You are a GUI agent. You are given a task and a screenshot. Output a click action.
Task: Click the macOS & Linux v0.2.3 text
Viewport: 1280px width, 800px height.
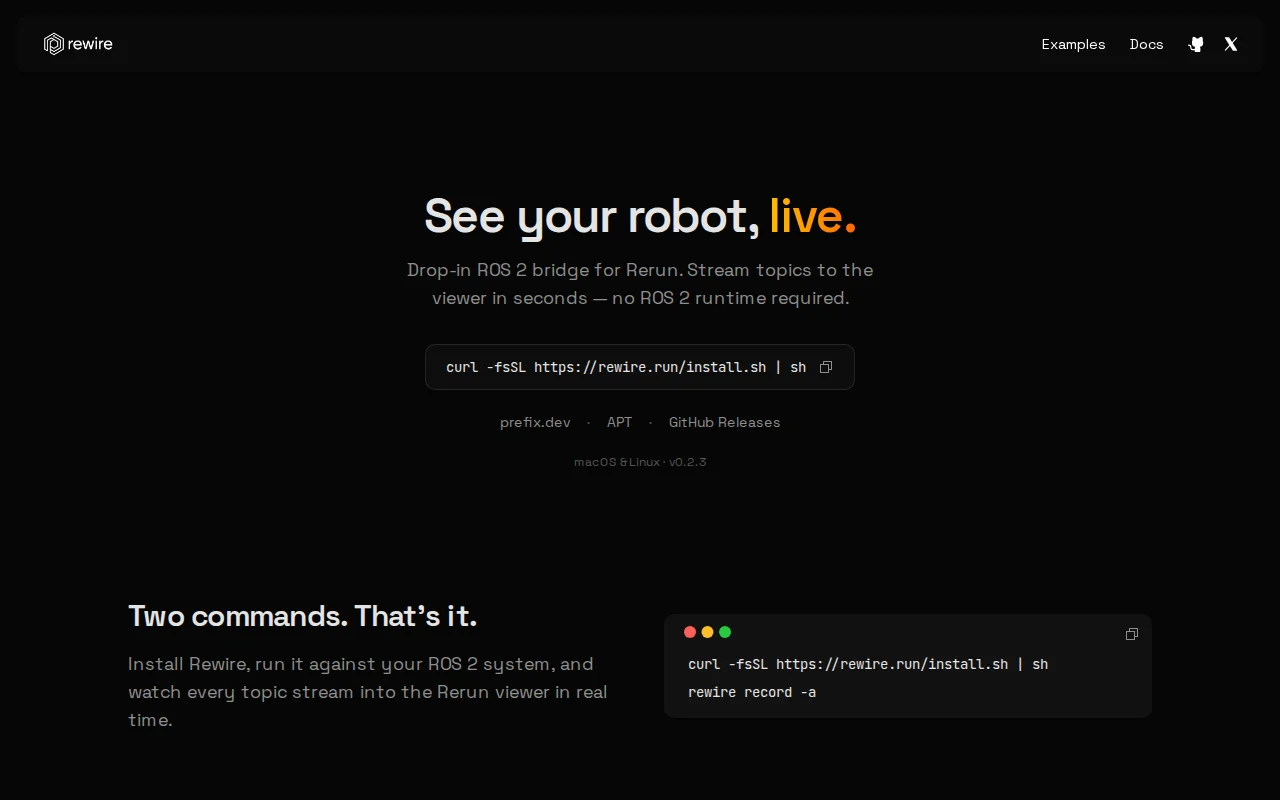640,462
